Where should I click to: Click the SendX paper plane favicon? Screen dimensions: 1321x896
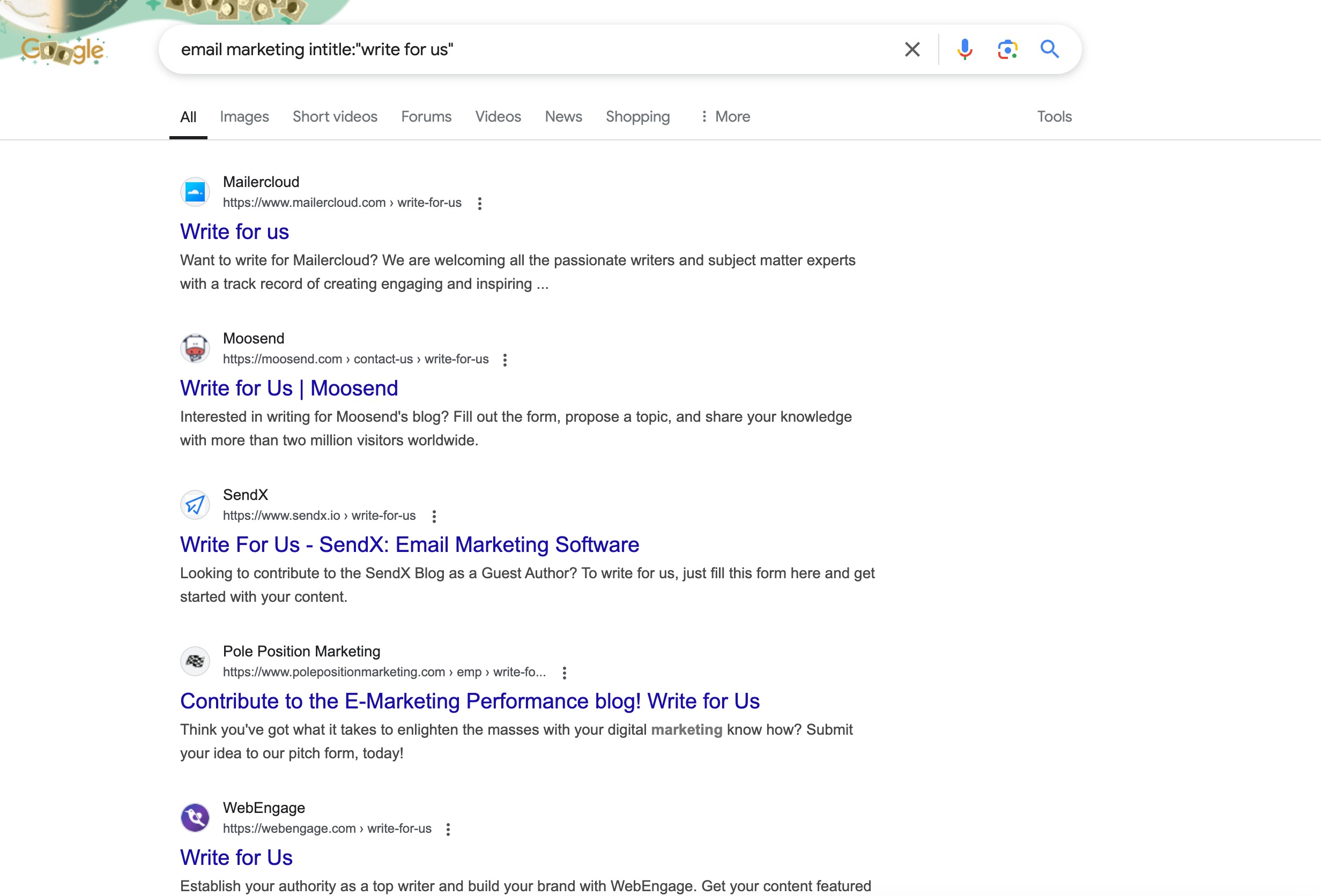point(195,504)
